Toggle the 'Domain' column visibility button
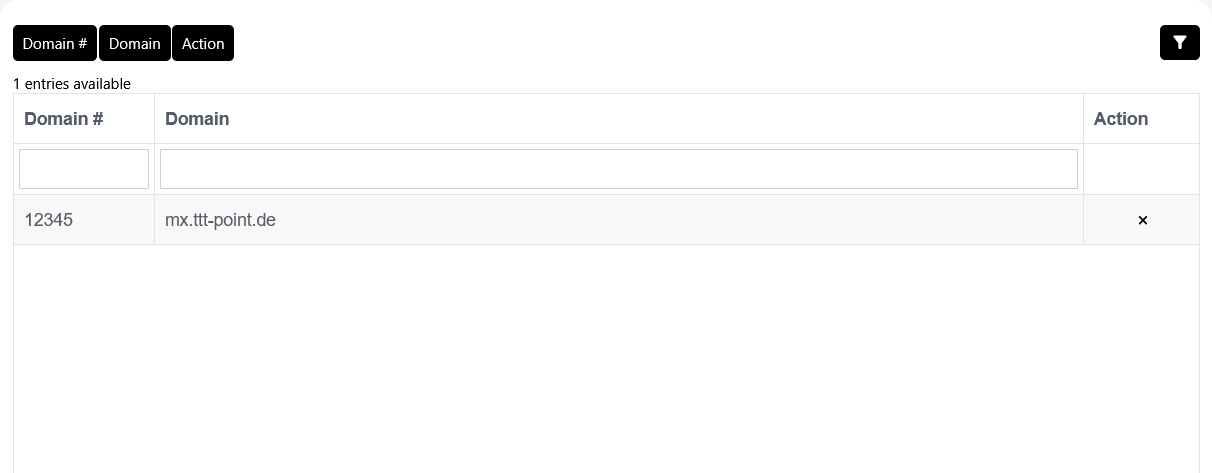This screenshot has height=473, width=1212. click(135, 43)
